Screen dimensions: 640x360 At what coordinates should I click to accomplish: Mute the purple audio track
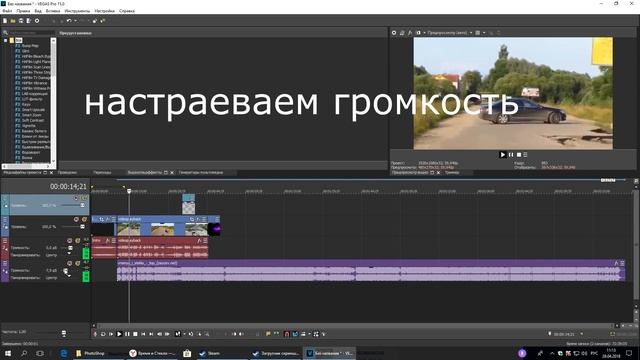click(x=69, y=264)
